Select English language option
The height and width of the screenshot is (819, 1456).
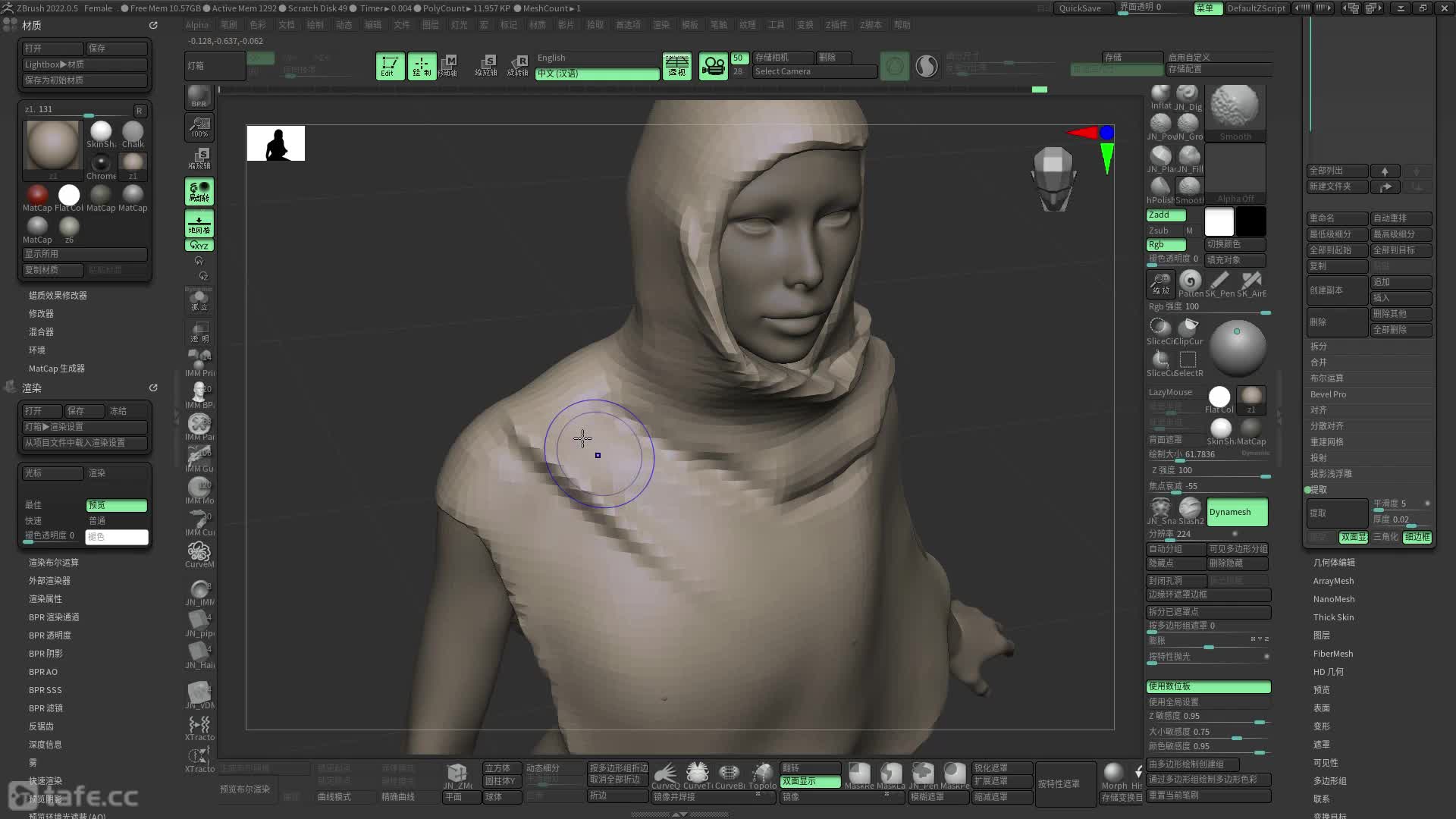[x=597, y=58]
